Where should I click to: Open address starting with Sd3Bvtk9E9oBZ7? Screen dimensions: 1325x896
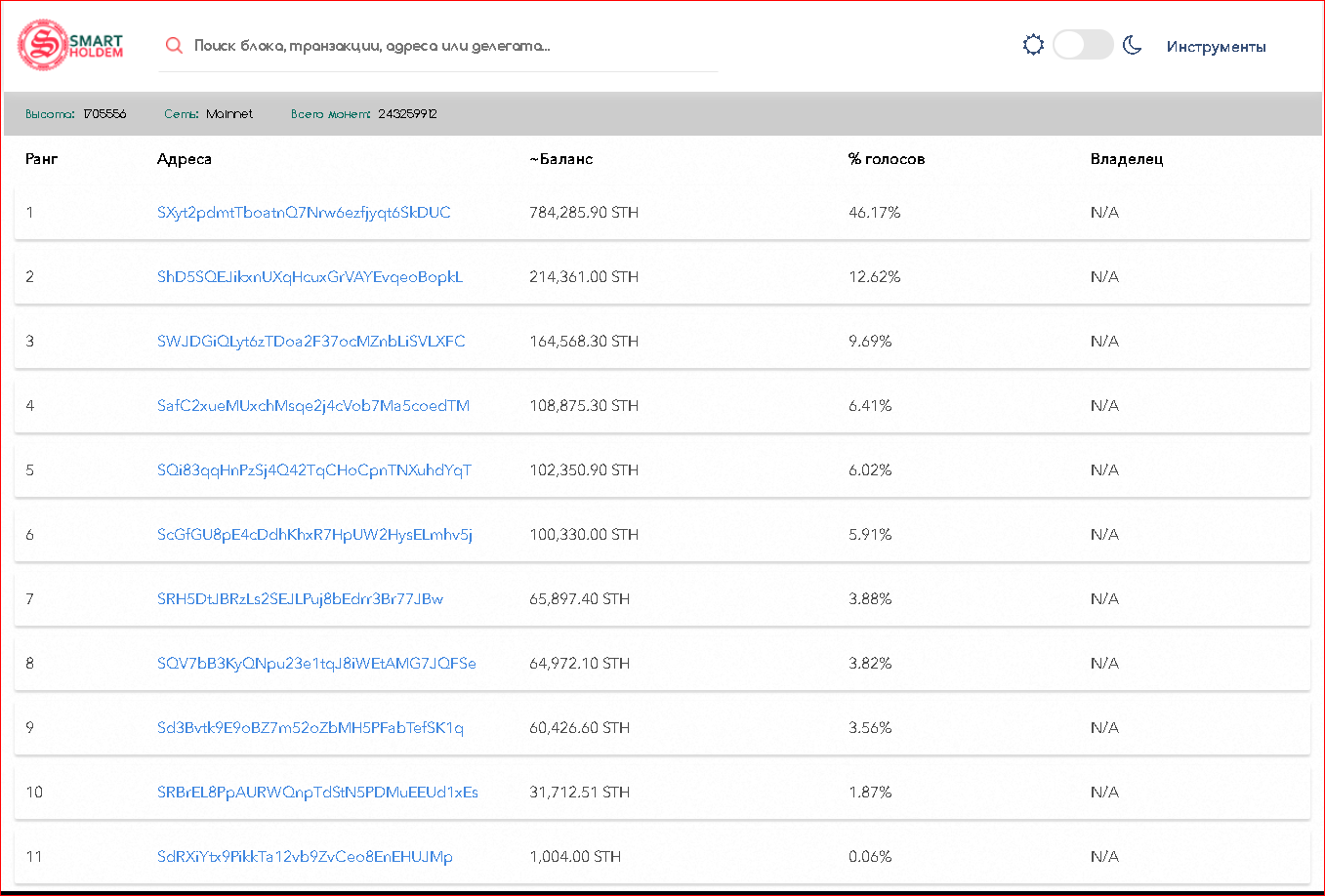[x=310, y=728]
